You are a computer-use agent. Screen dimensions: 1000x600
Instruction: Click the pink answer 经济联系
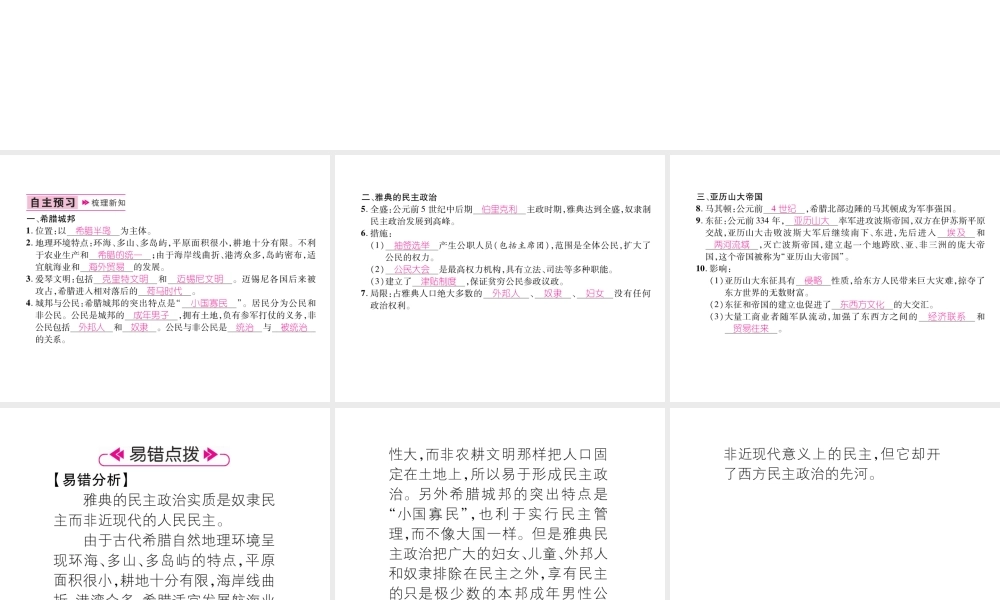[x=945, y=316]
